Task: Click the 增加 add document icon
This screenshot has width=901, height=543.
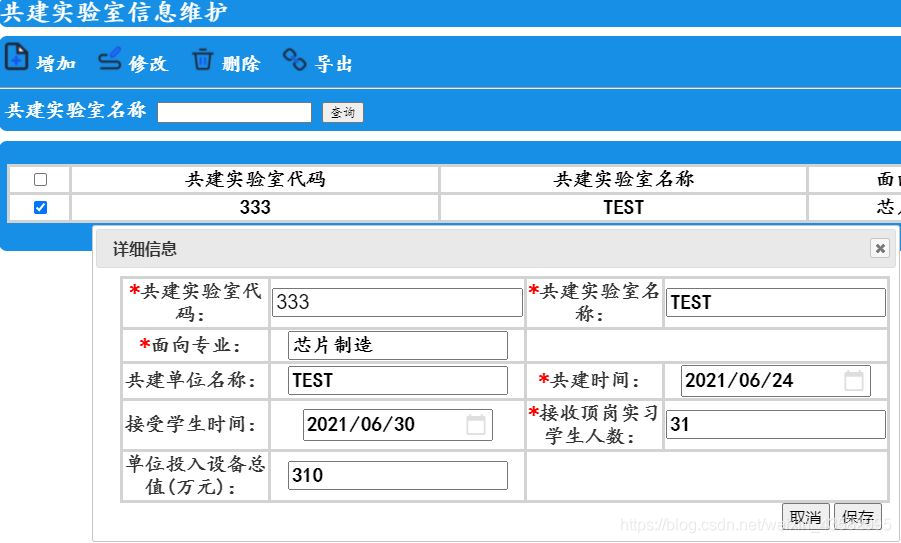Action: tap(16, 57)
